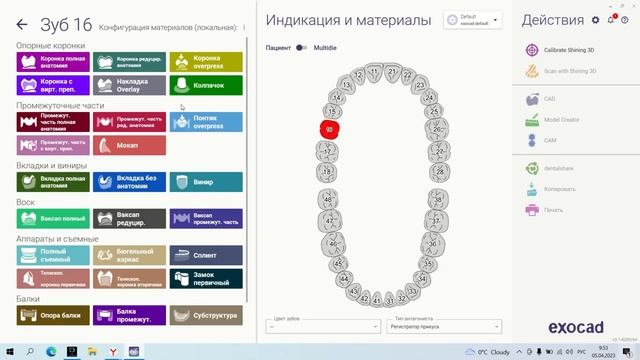Select Бюгельный каркас
This screenshot has width=640, height=360.
[129, 256]
